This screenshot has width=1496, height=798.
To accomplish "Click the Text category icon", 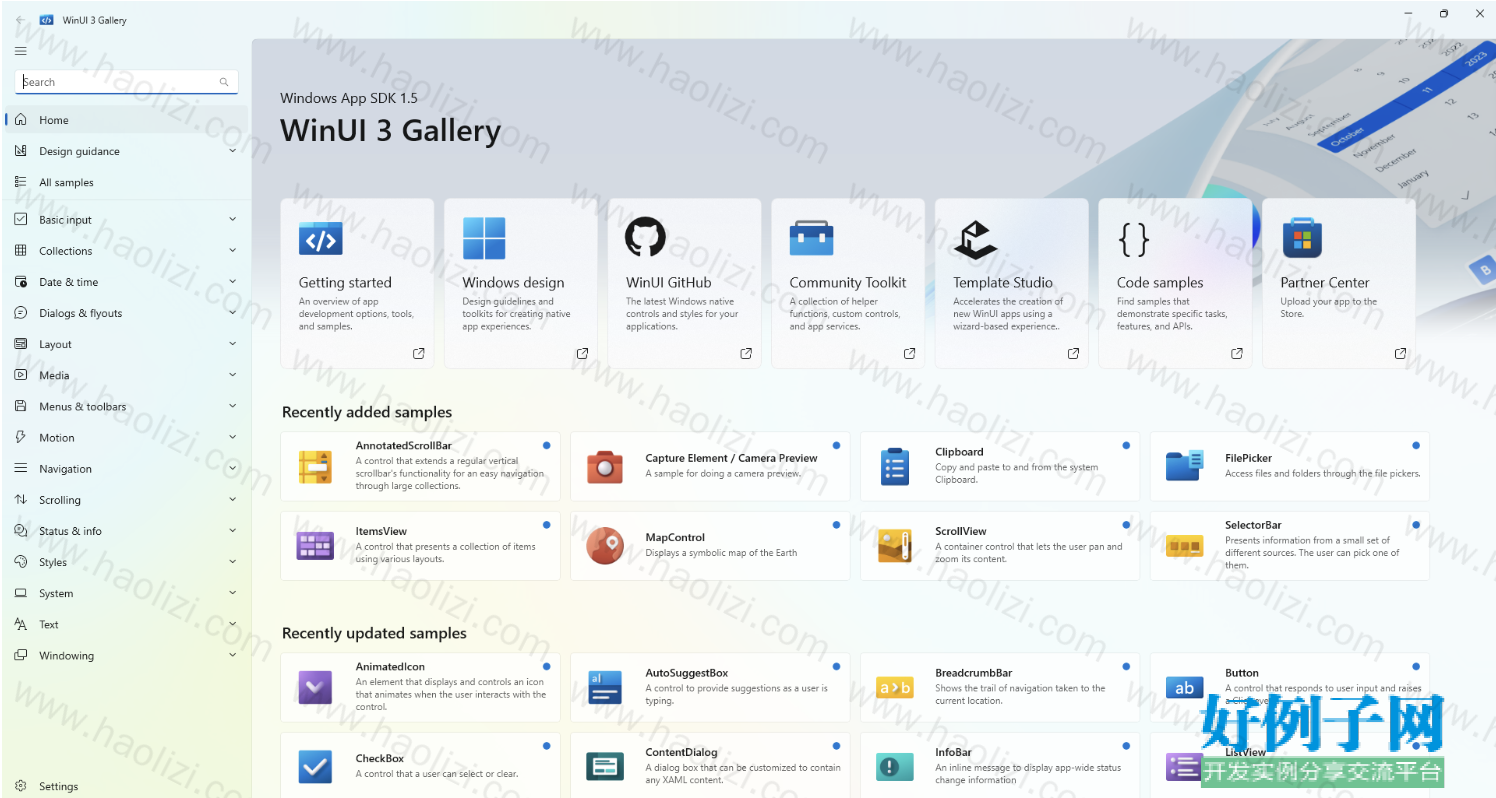I will pyautogui.click(x=21, y=624).
